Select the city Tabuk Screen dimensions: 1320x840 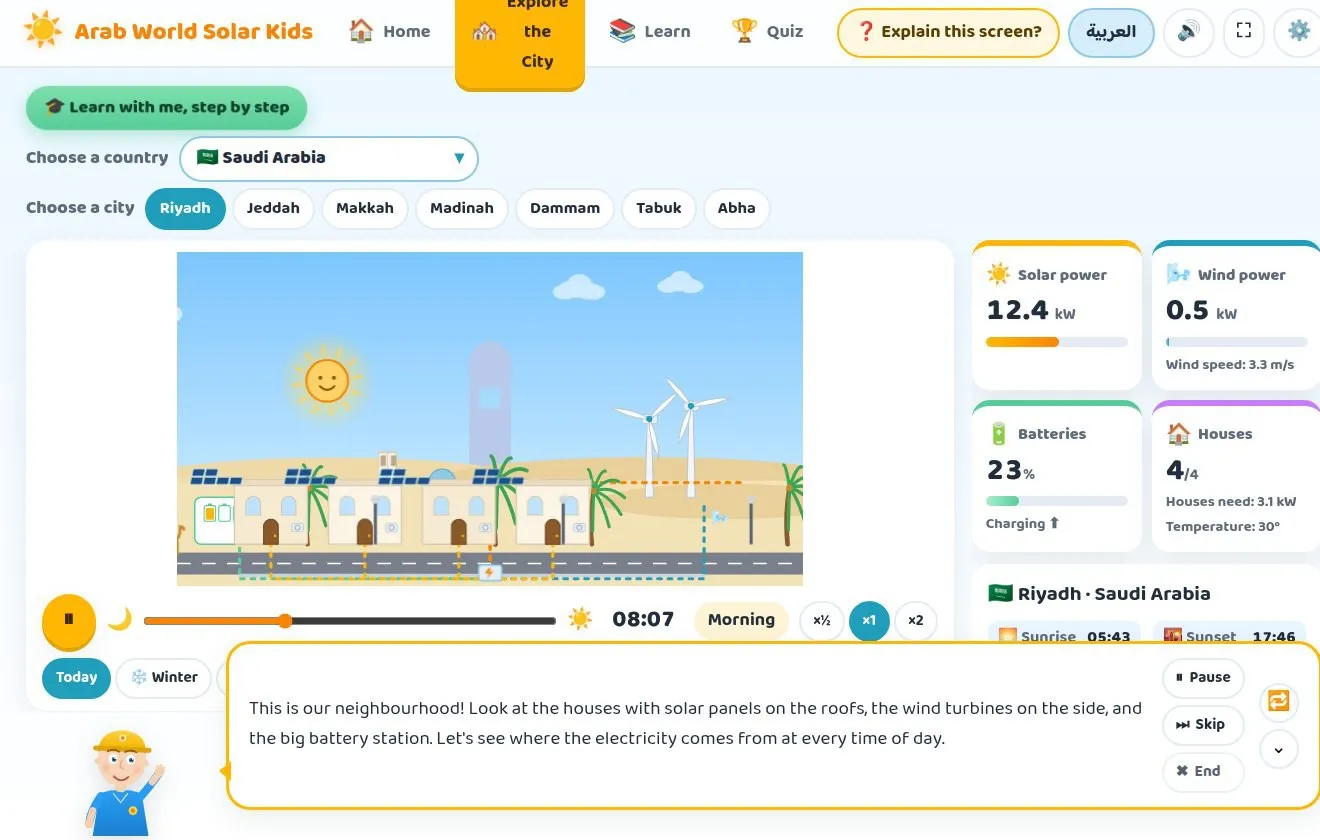[659, 209]
